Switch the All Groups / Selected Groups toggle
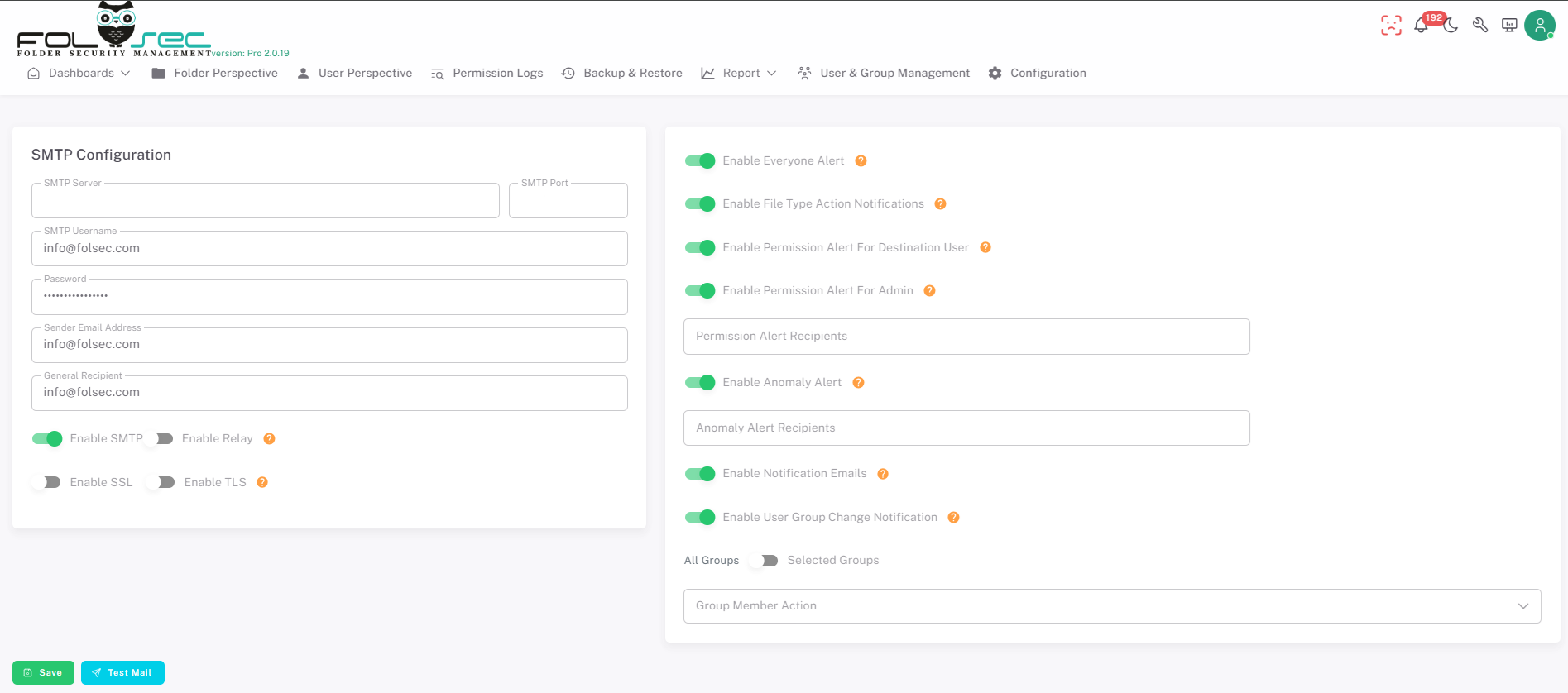This screenshot has height=693, width=1568. pos(763,561)
